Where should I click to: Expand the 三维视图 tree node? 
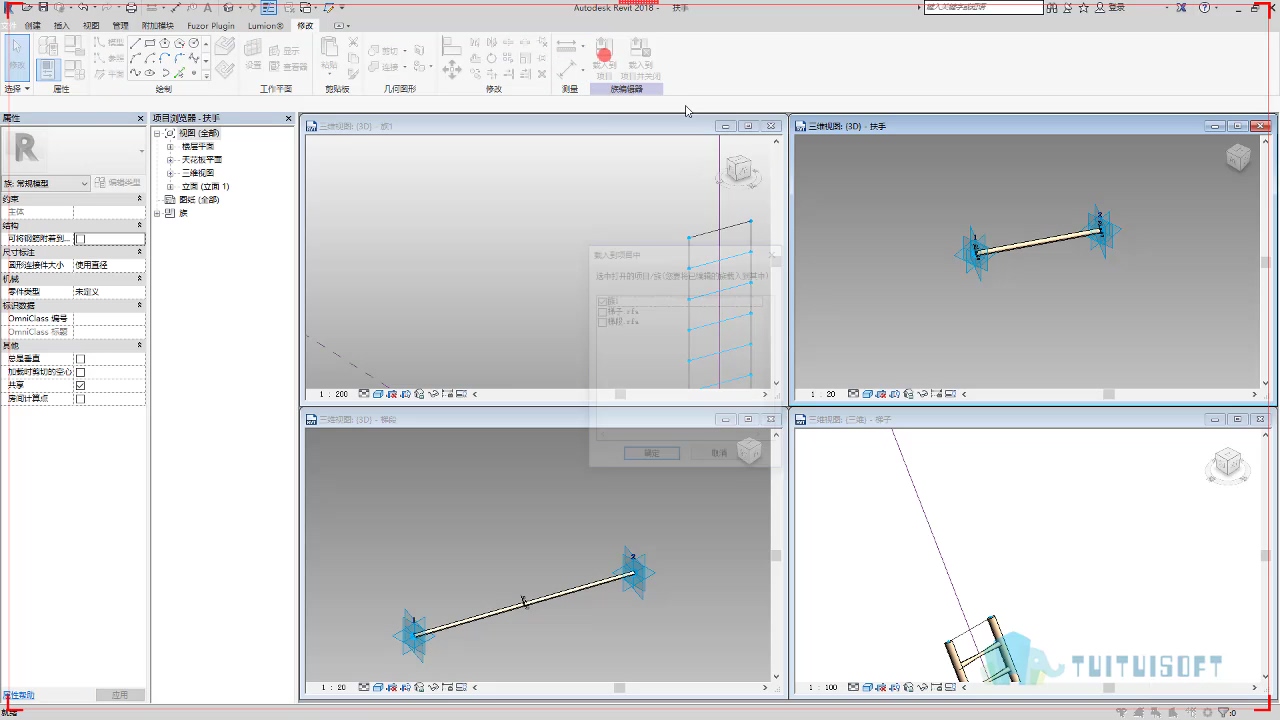170,173
